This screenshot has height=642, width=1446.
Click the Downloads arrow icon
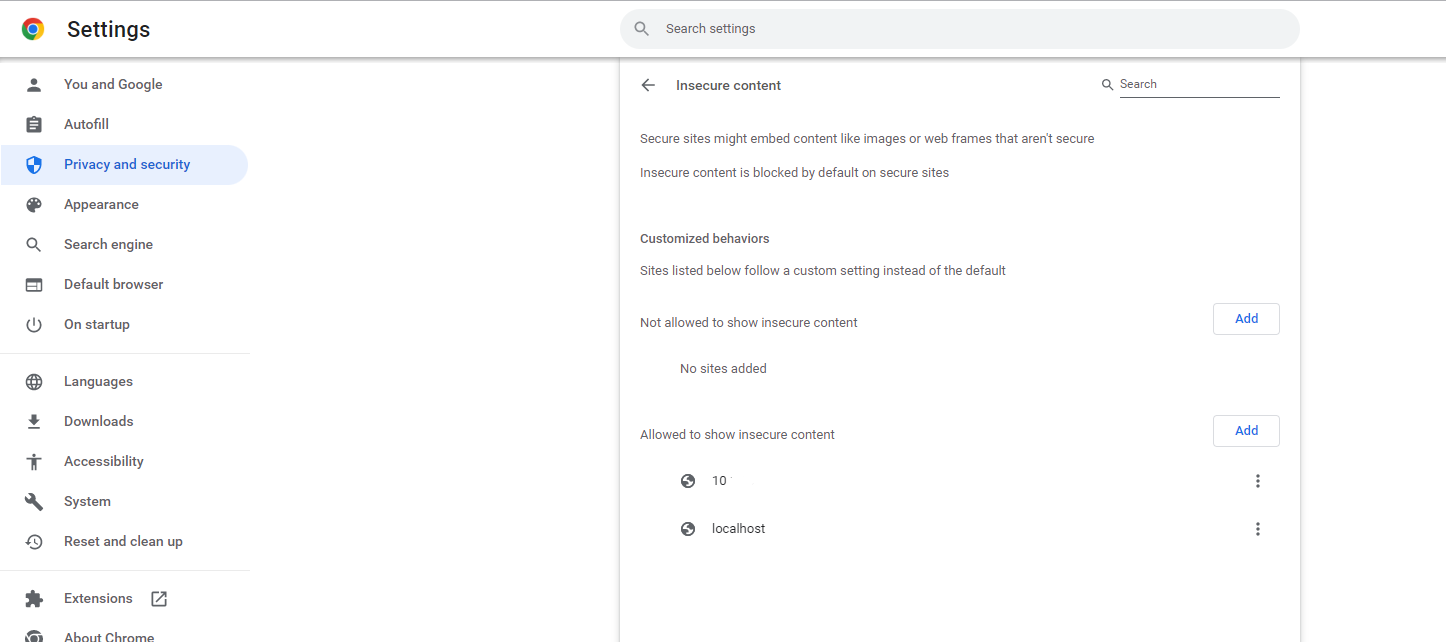[34, 422]
